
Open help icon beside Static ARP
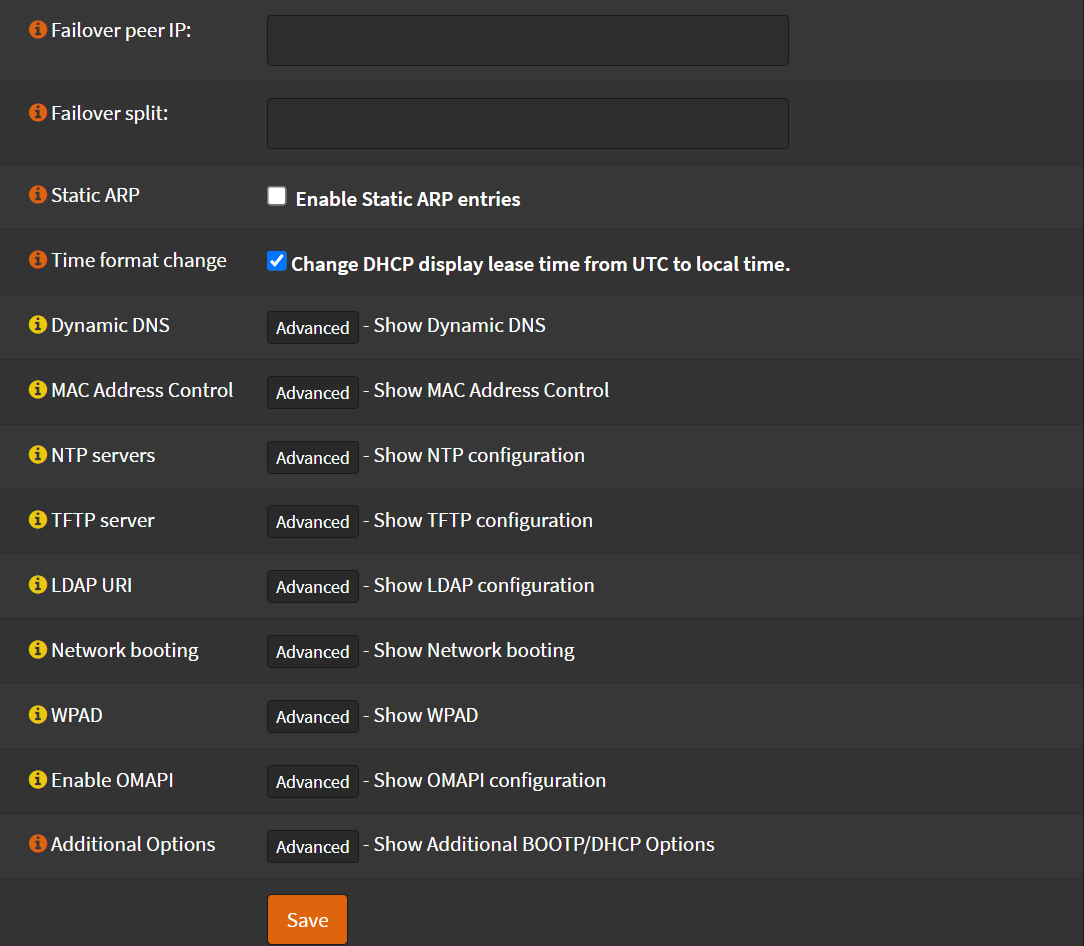38,195
